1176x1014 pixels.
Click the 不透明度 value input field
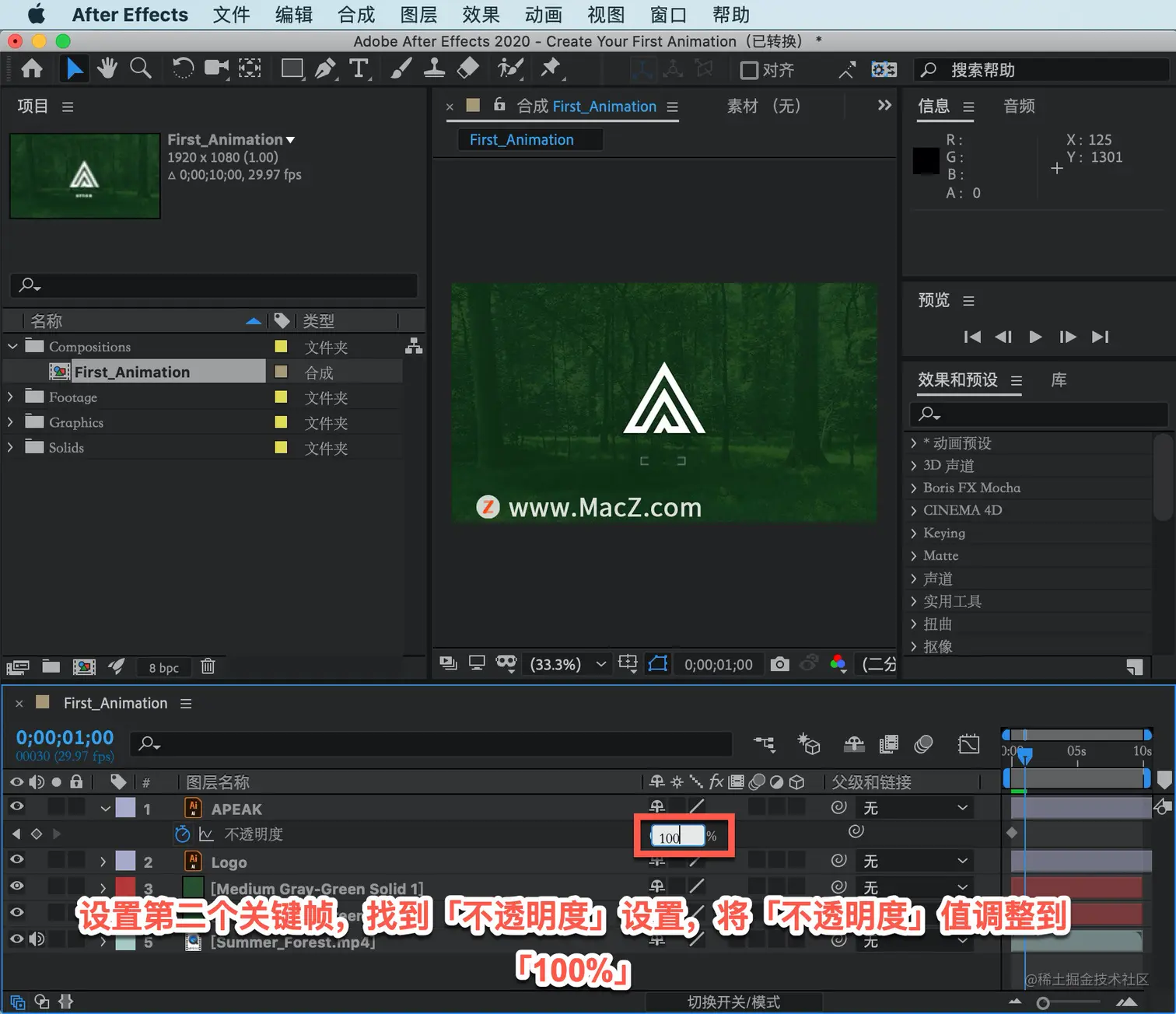[677, 837]
